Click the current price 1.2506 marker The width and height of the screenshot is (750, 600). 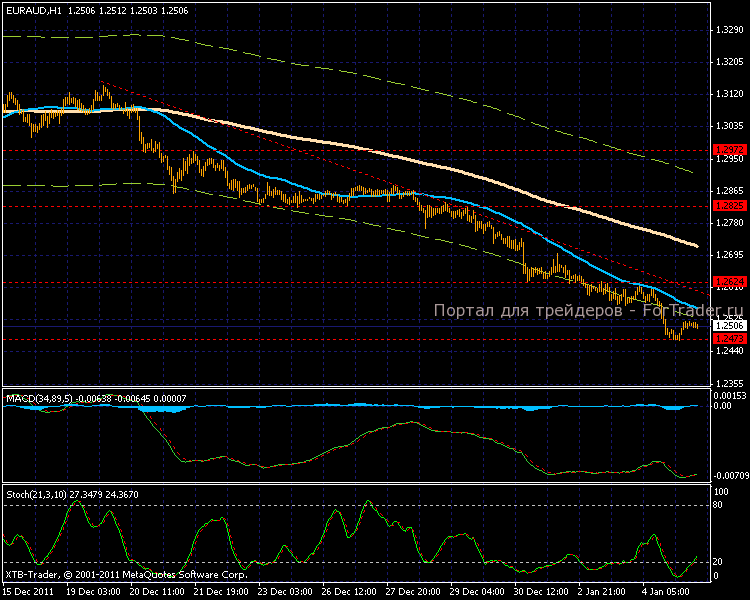tap(727, 326)
